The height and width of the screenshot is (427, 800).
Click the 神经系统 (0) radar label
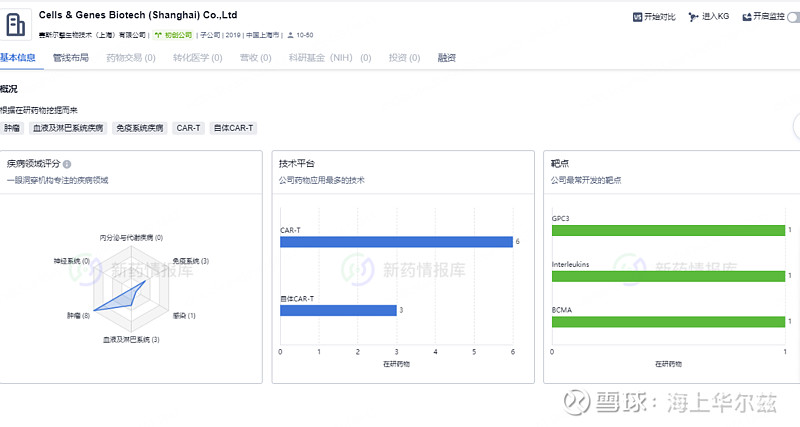72,261
